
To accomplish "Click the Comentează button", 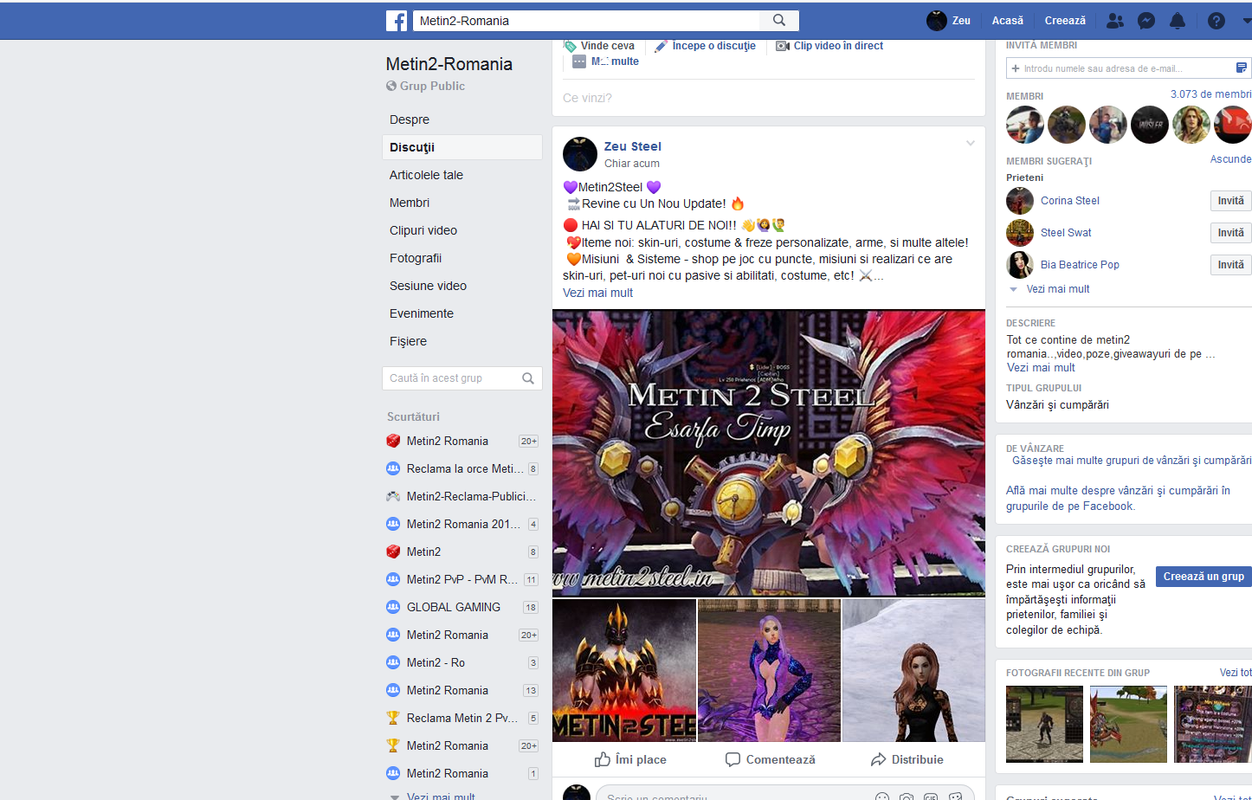I will (x=770, y=760).
